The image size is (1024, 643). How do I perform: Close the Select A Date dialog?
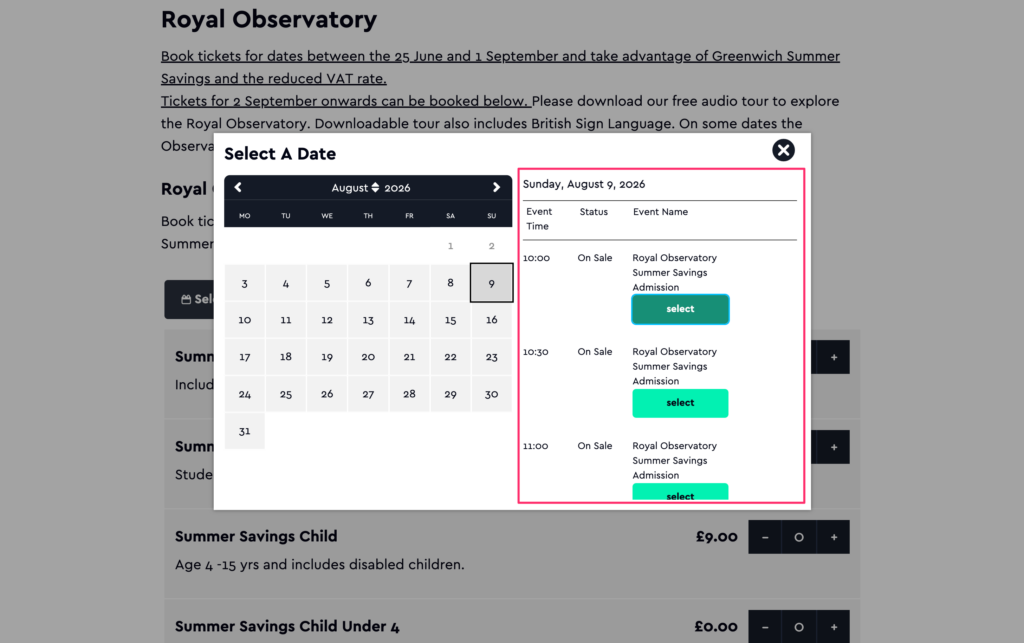783,150
